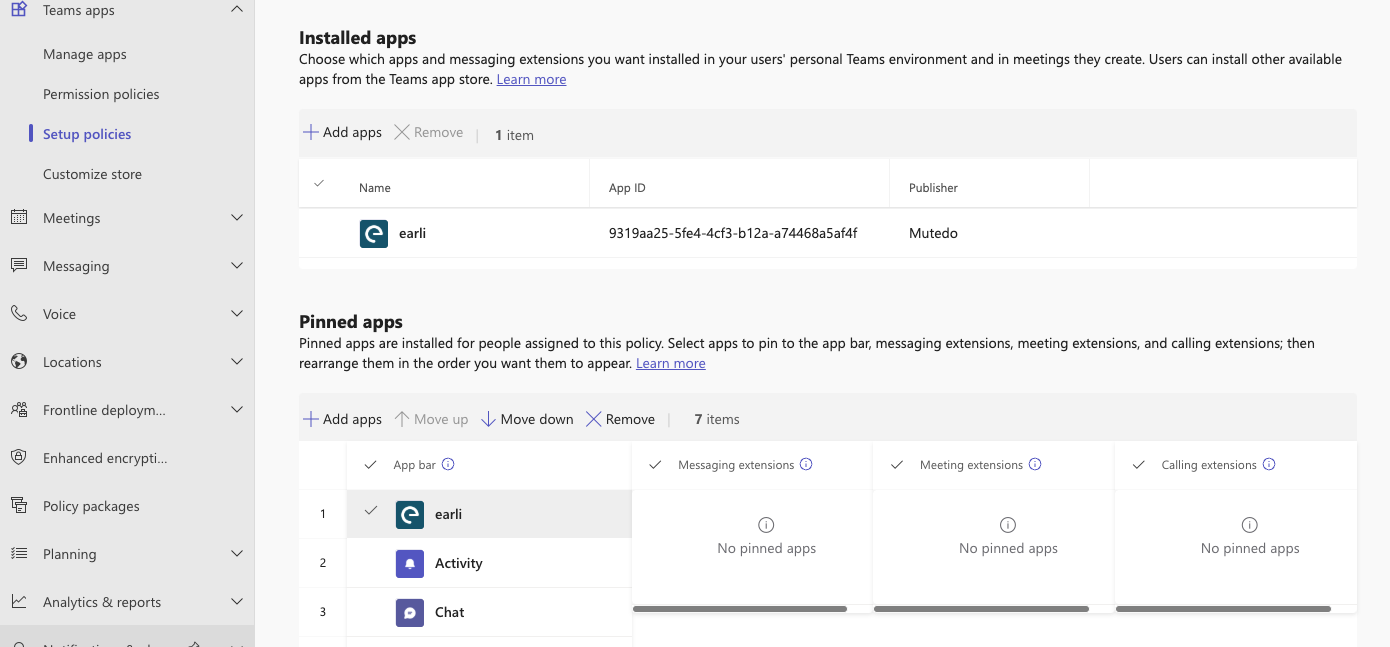Click Add apps under Pinned apps
1390x647 pixels.
point(342,419)
